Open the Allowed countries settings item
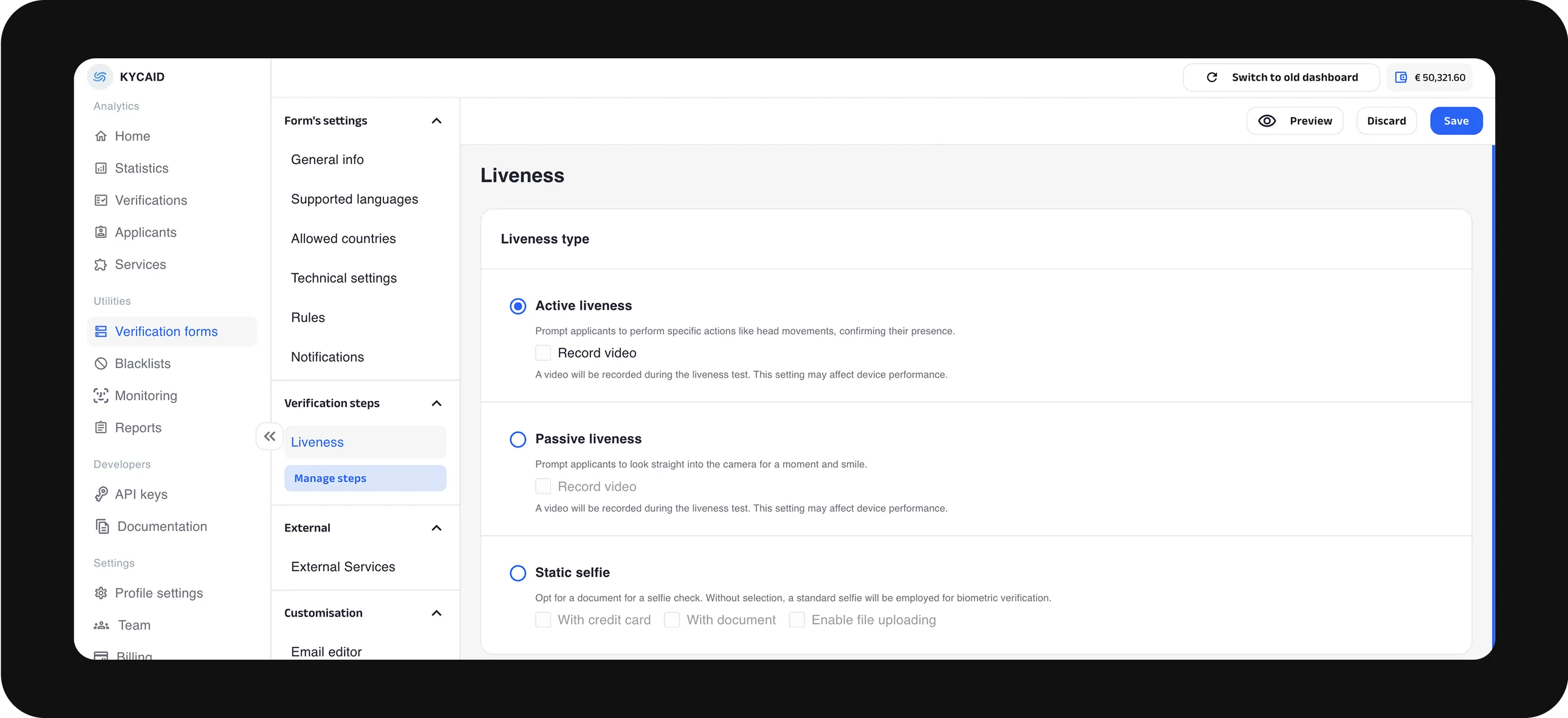This screenshot has width=1568, height=718. tap(343, 239)
